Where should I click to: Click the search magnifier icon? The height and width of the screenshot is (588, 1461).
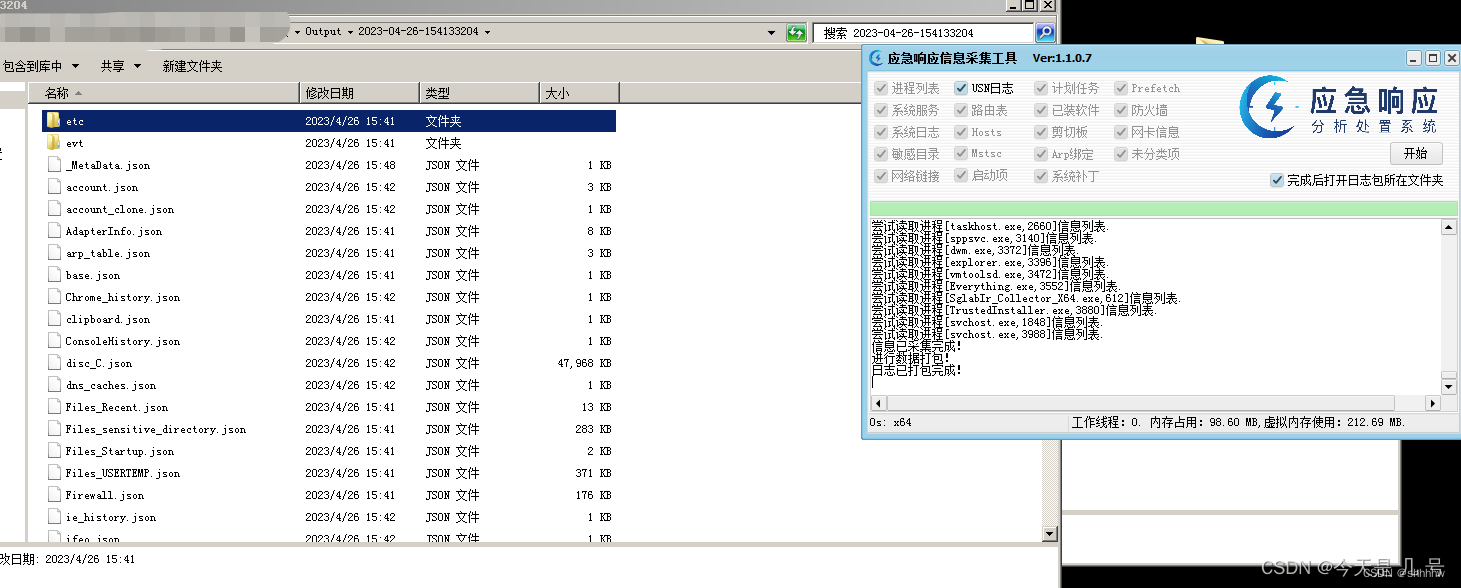pyautogui.click(x=1045, y=32)
